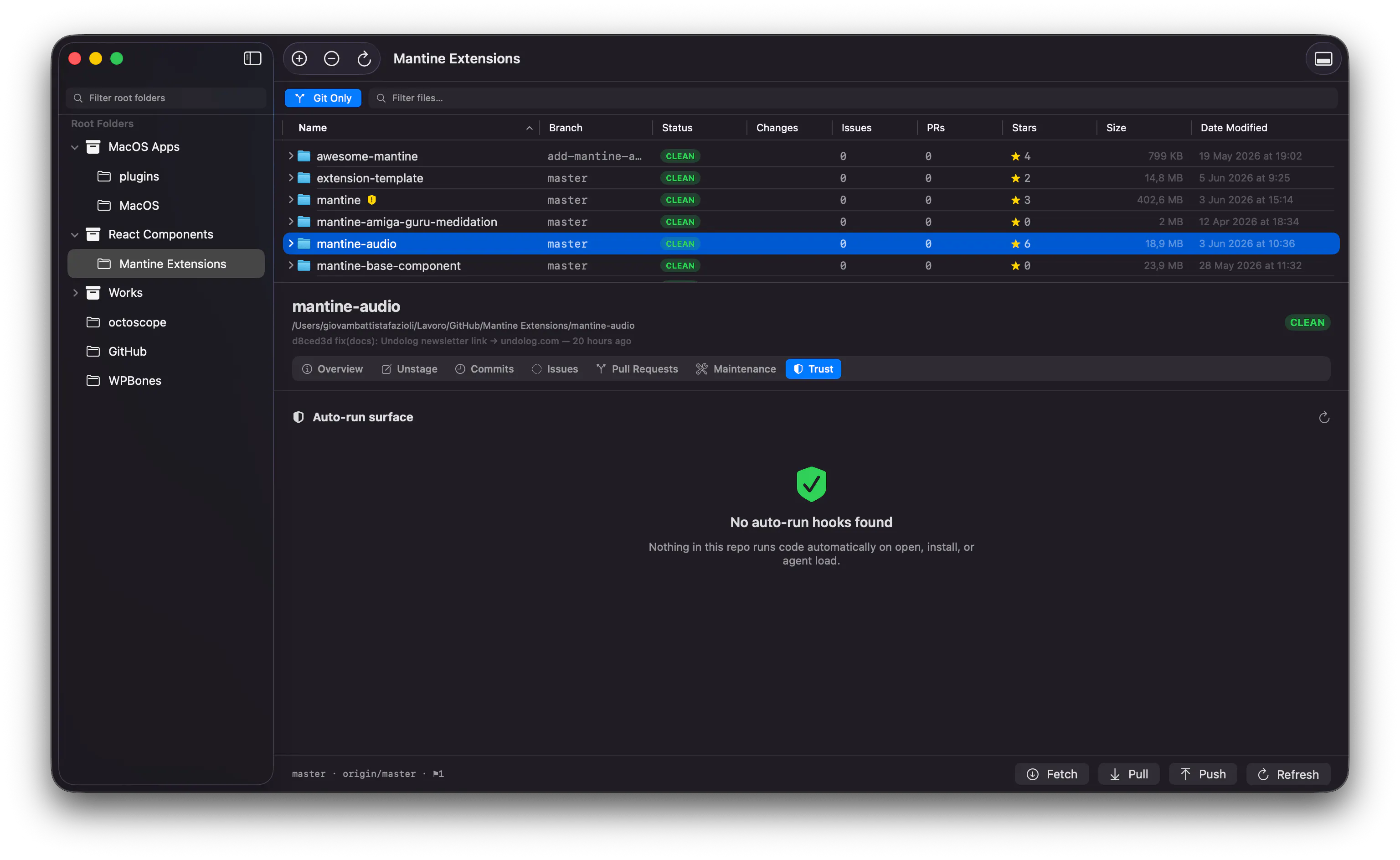Click the octoscope folder icon
Viewport: 1400px width, 860px height.
(x=93, y=322)
